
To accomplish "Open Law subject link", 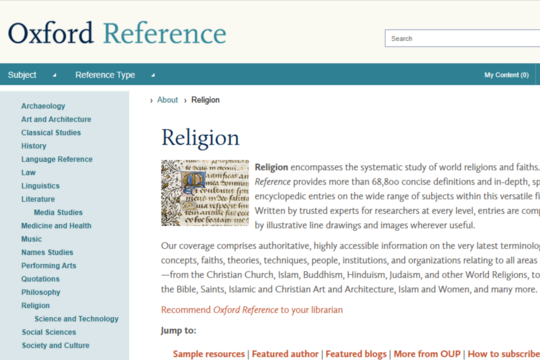I will pyautogui.click(x=28, y=173).
